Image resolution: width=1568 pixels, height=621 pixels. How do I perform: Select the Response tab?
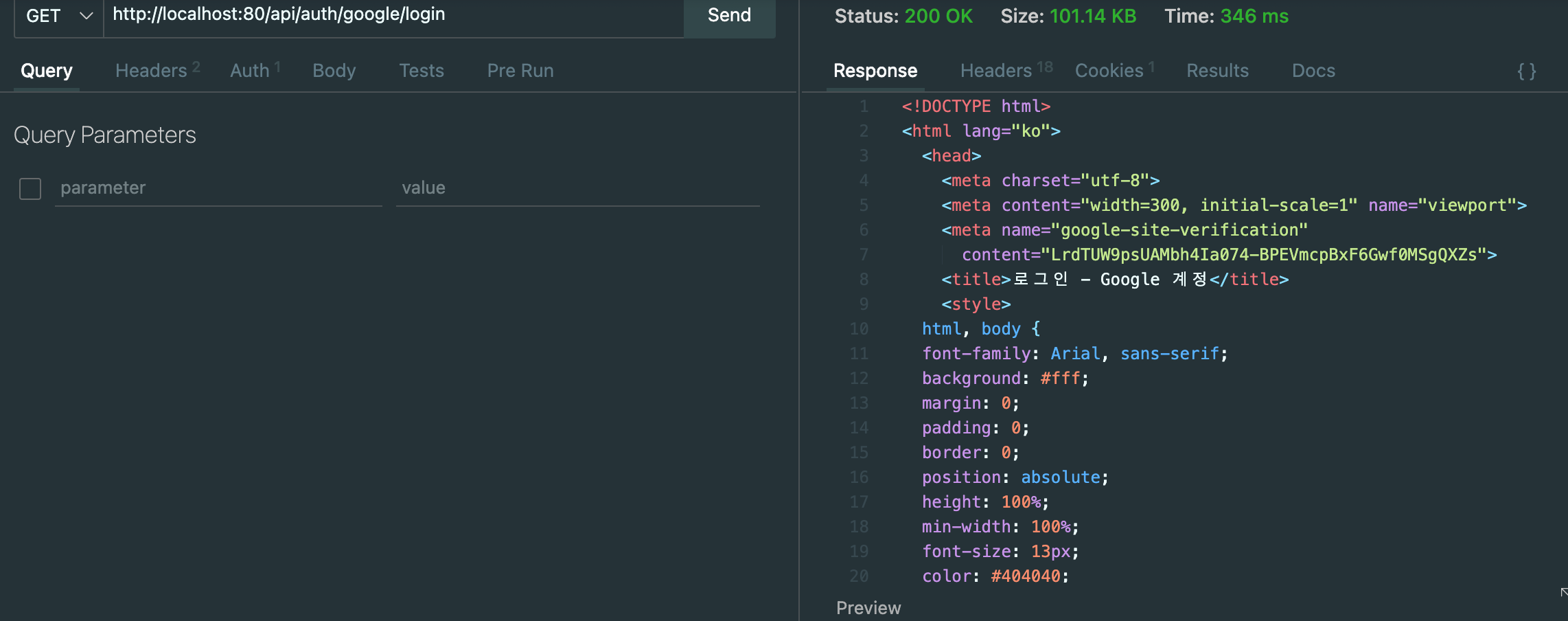pos(875,70)
